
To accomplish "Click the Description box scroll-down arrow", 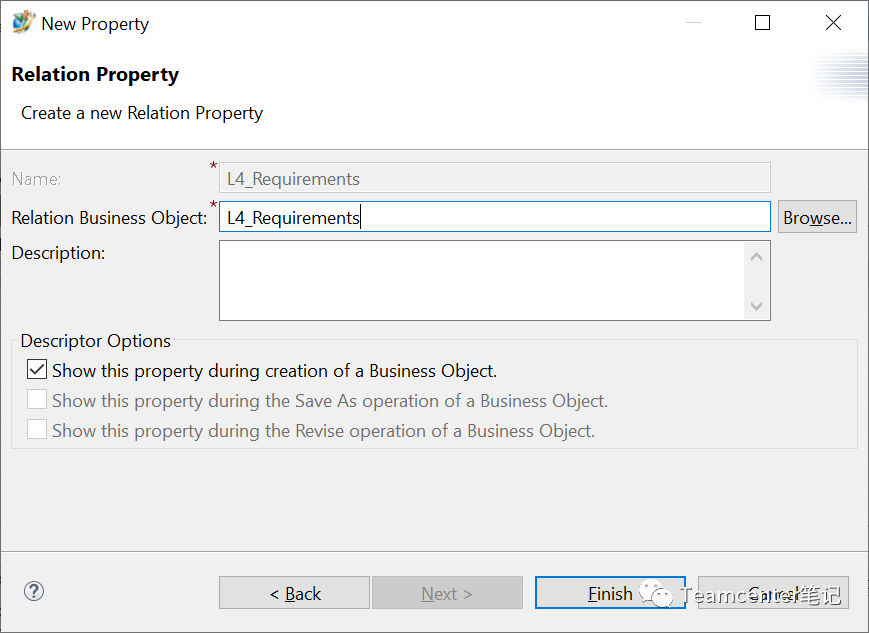I will click(x=756, y=306).
